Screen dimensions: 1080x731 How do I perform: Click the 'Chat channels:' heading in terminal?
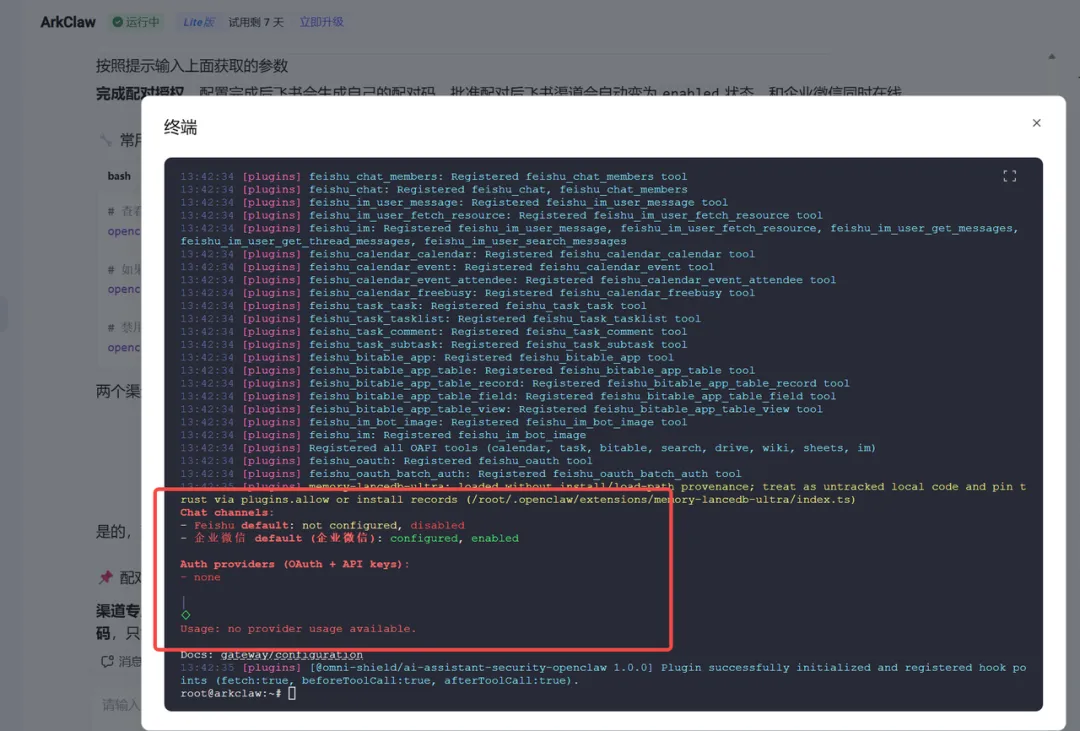(227, 512)
